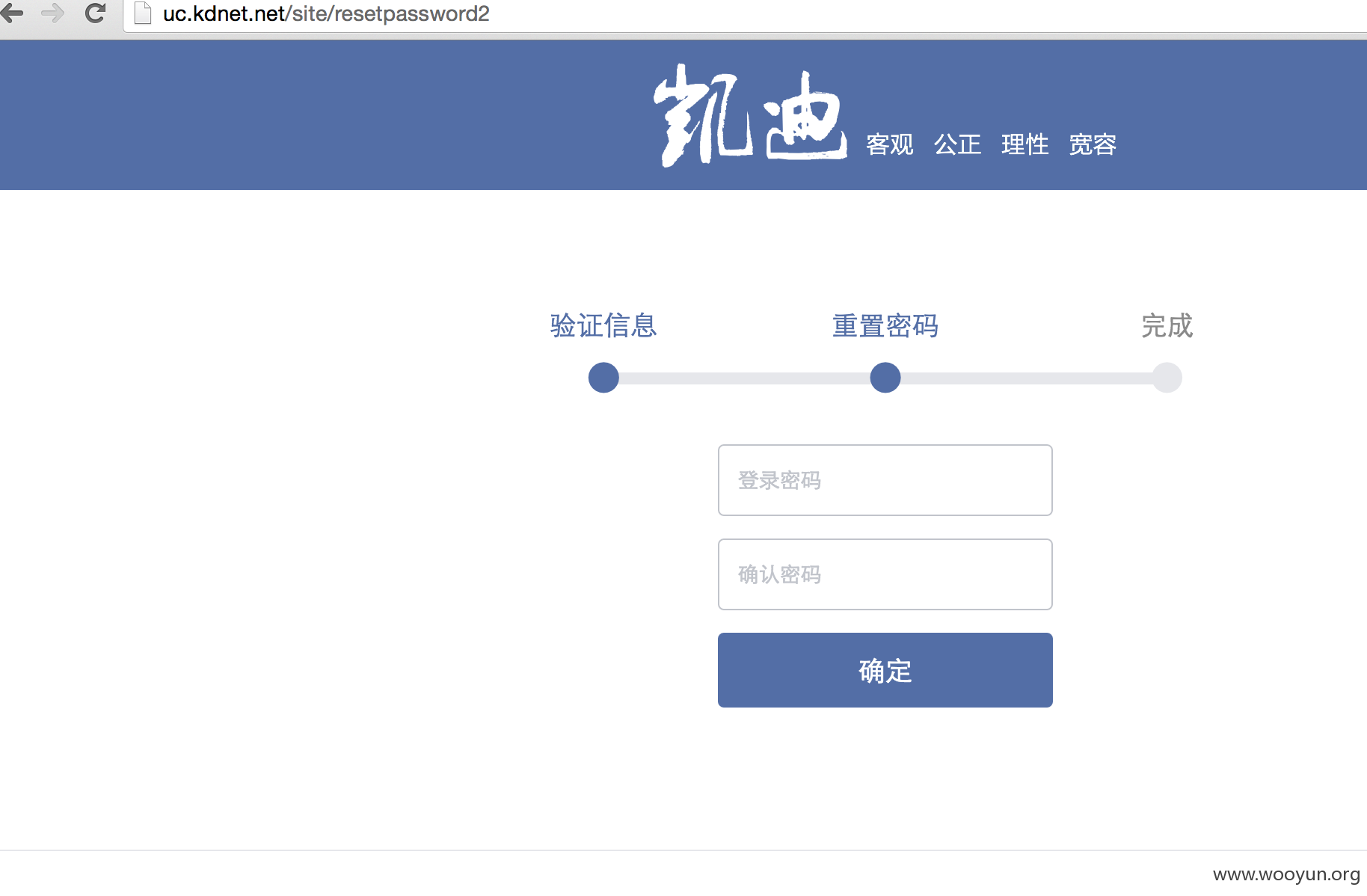Click the 公正 slogan text in header
Viewport: 1367px width, 896px height.
tap(957, 144)
